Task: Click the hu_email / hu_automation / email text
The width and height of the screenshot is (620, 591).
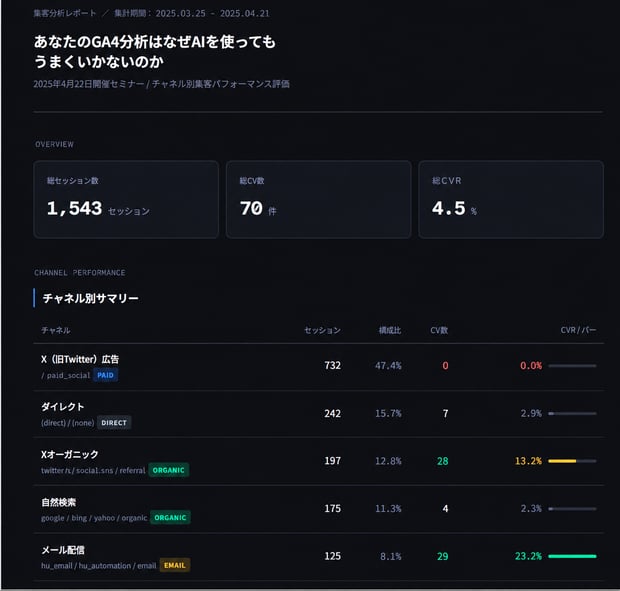Action: (99, 566)
